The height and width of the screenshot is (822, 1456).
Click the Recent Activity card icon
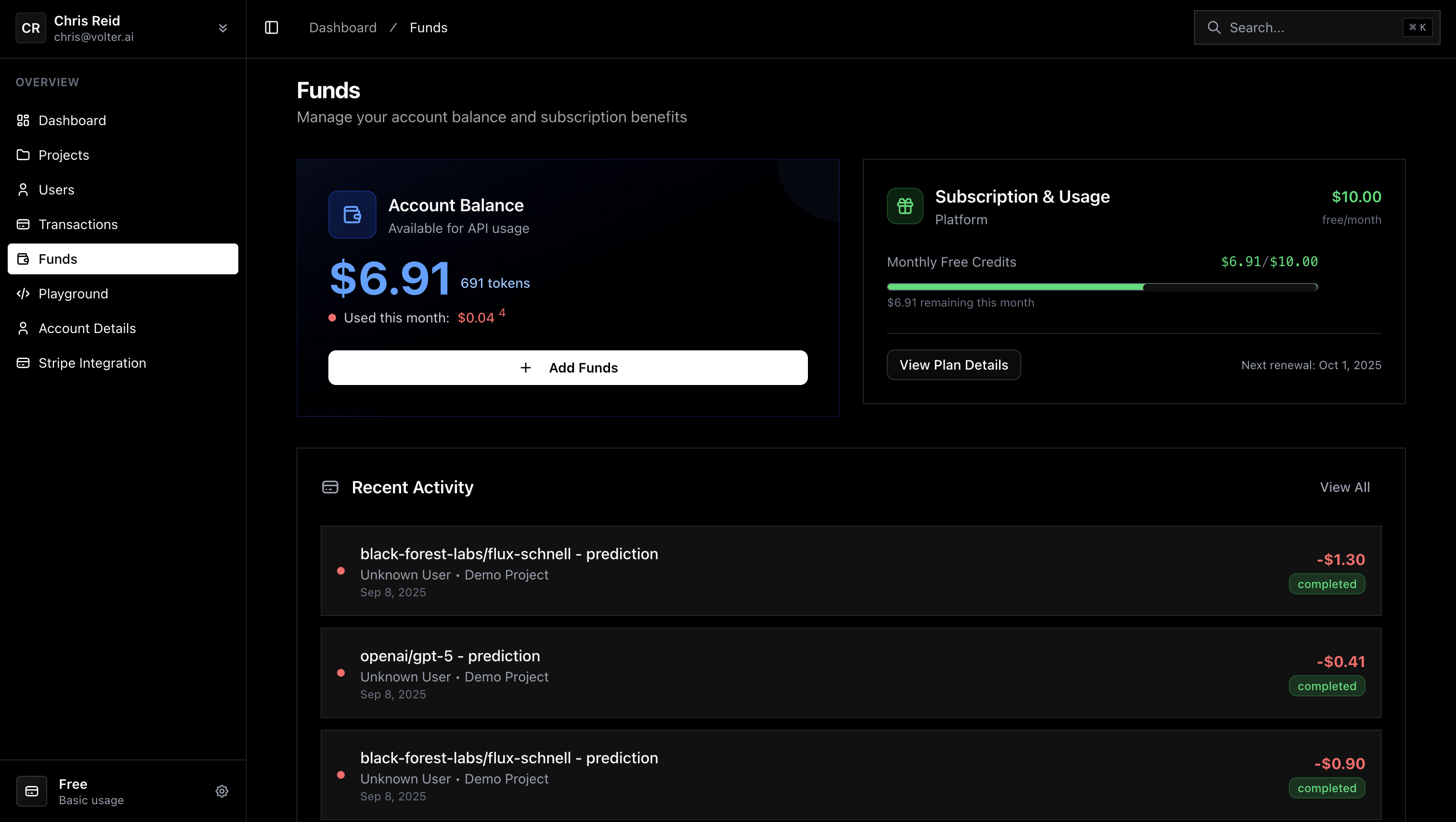pos(330,487)
